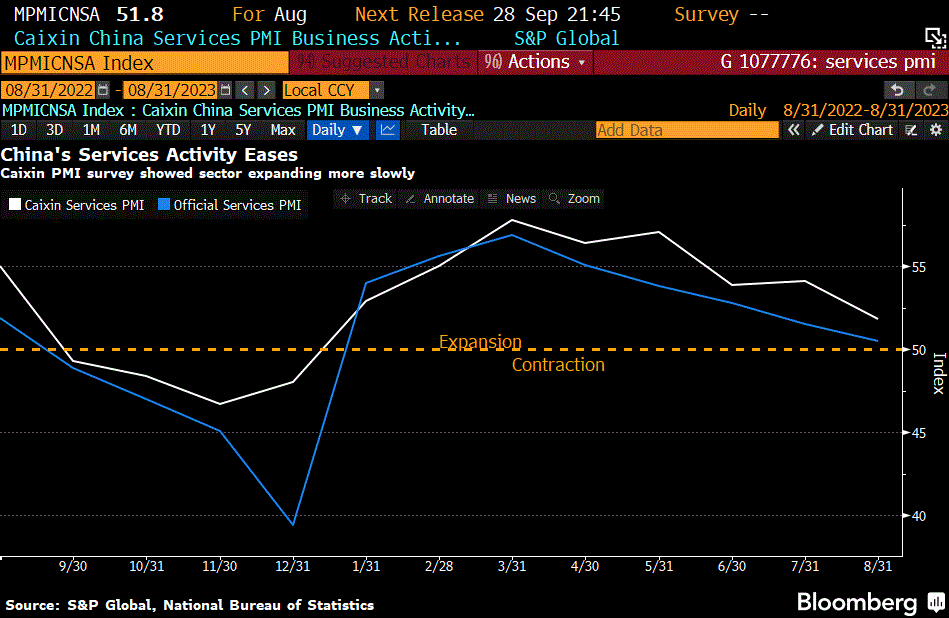This screenshot has width=949, height=618.
Task: Click the MPMICNSA Index security field
Action: pyautogui.click(x=144, y=63)
